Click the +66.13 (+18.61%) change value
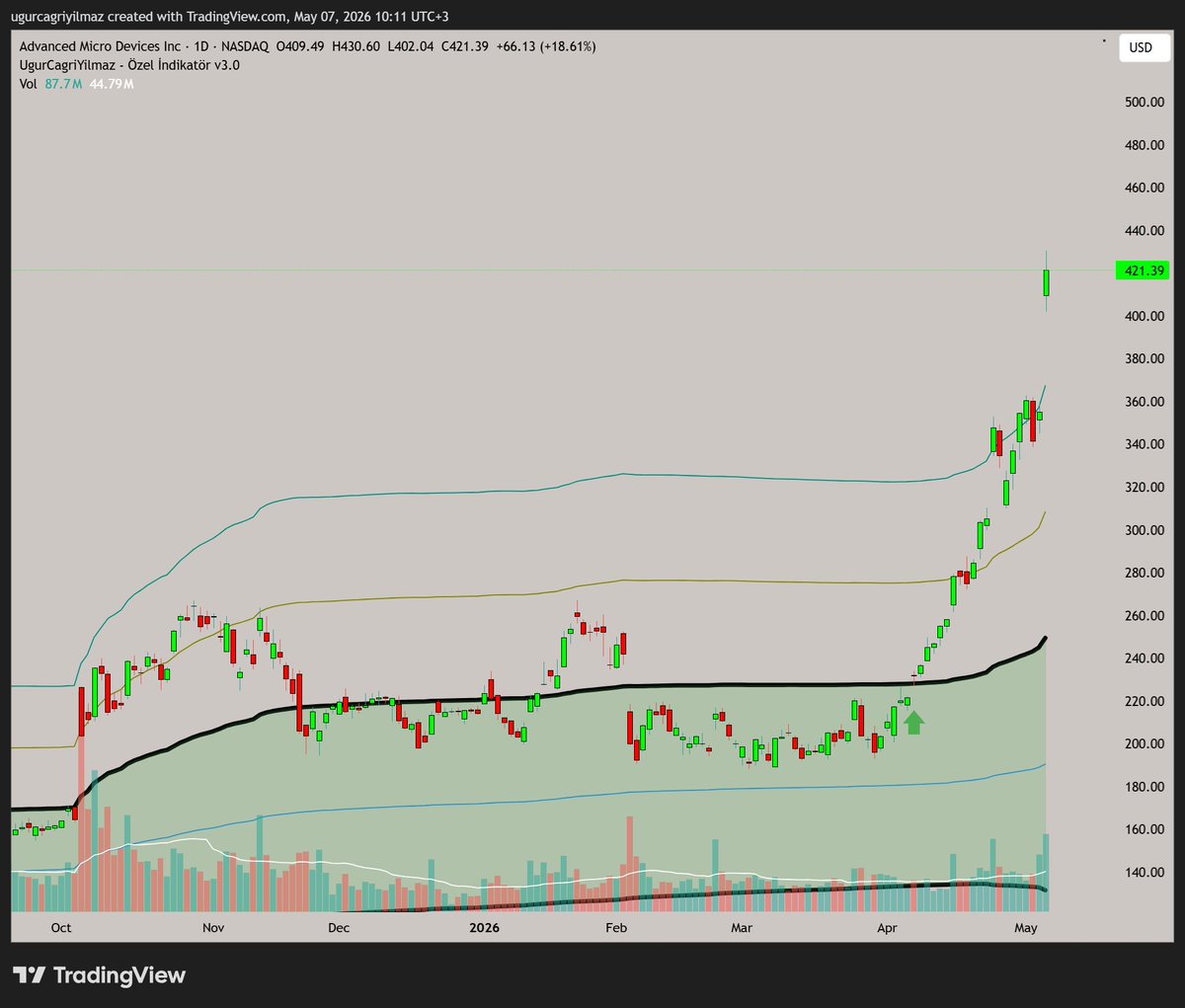The height and width of the screenshot is (1008, 1185). (545, 46)
